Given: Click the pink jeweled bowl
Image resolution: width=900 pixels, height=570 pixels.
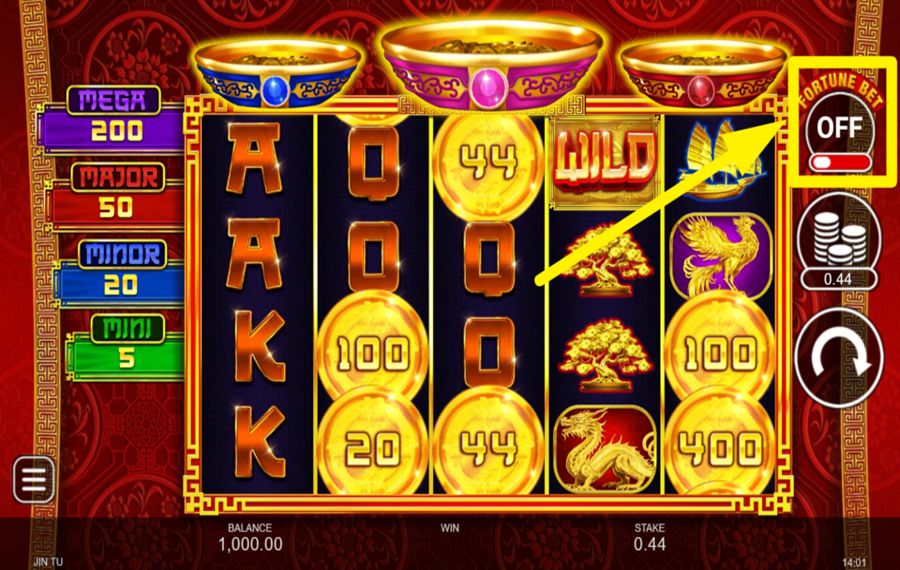Looking at the screenshot, I should point(490,65).
